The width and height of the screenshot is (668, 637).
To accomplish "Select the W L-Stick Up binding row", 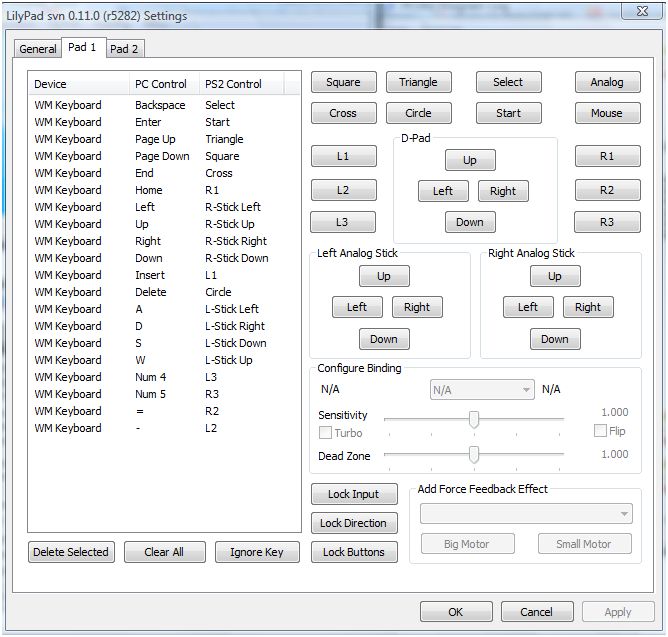I will pos(164,360).
